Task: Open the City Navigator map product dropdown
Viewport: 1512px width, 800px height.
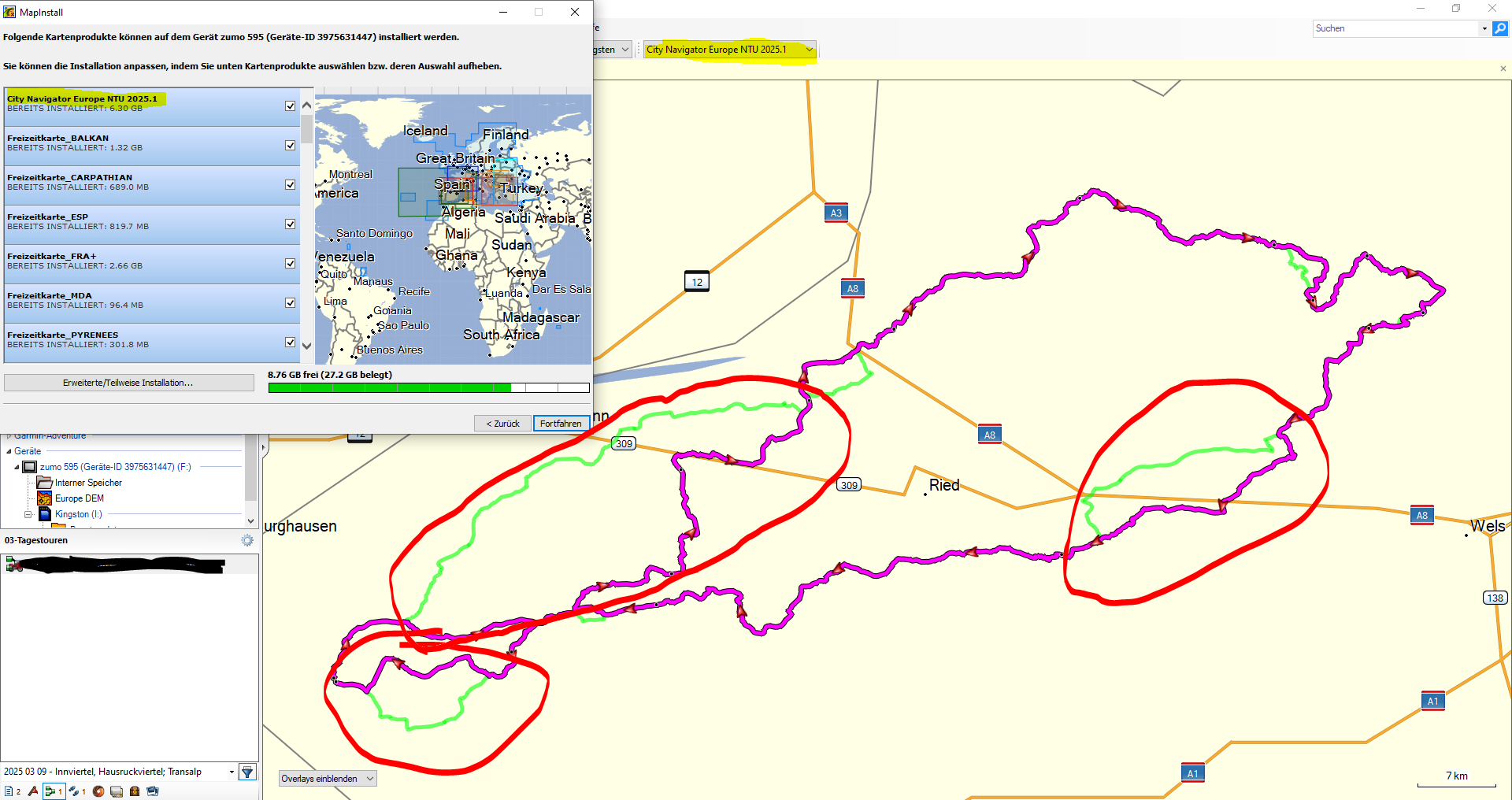Action: (809, 50)
